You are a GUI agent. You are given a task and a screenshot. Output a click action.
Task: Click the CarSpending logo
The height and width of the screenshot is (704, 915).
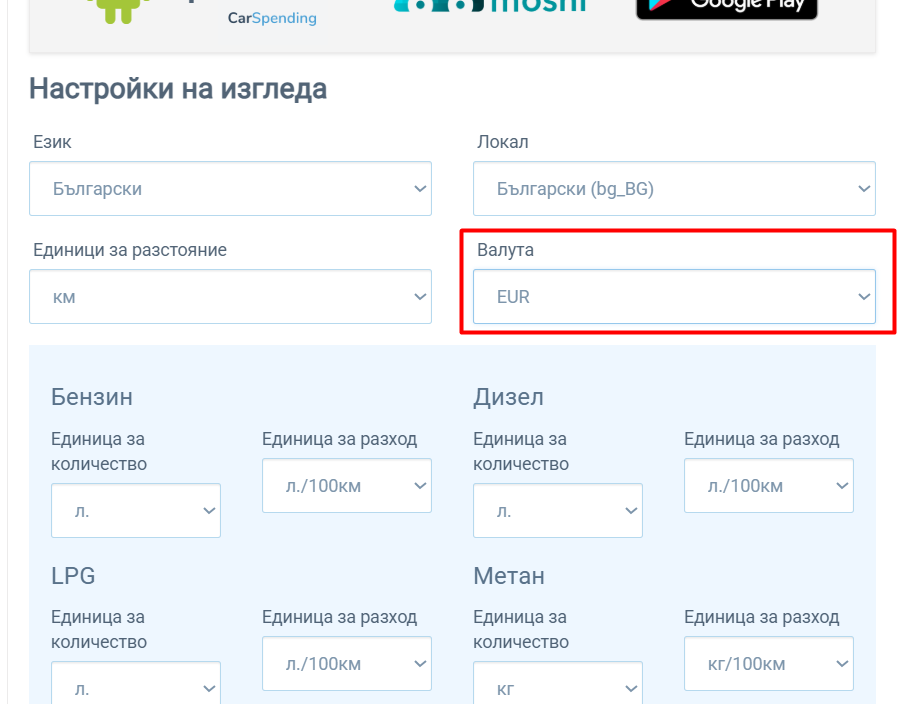tap(271, 17)
